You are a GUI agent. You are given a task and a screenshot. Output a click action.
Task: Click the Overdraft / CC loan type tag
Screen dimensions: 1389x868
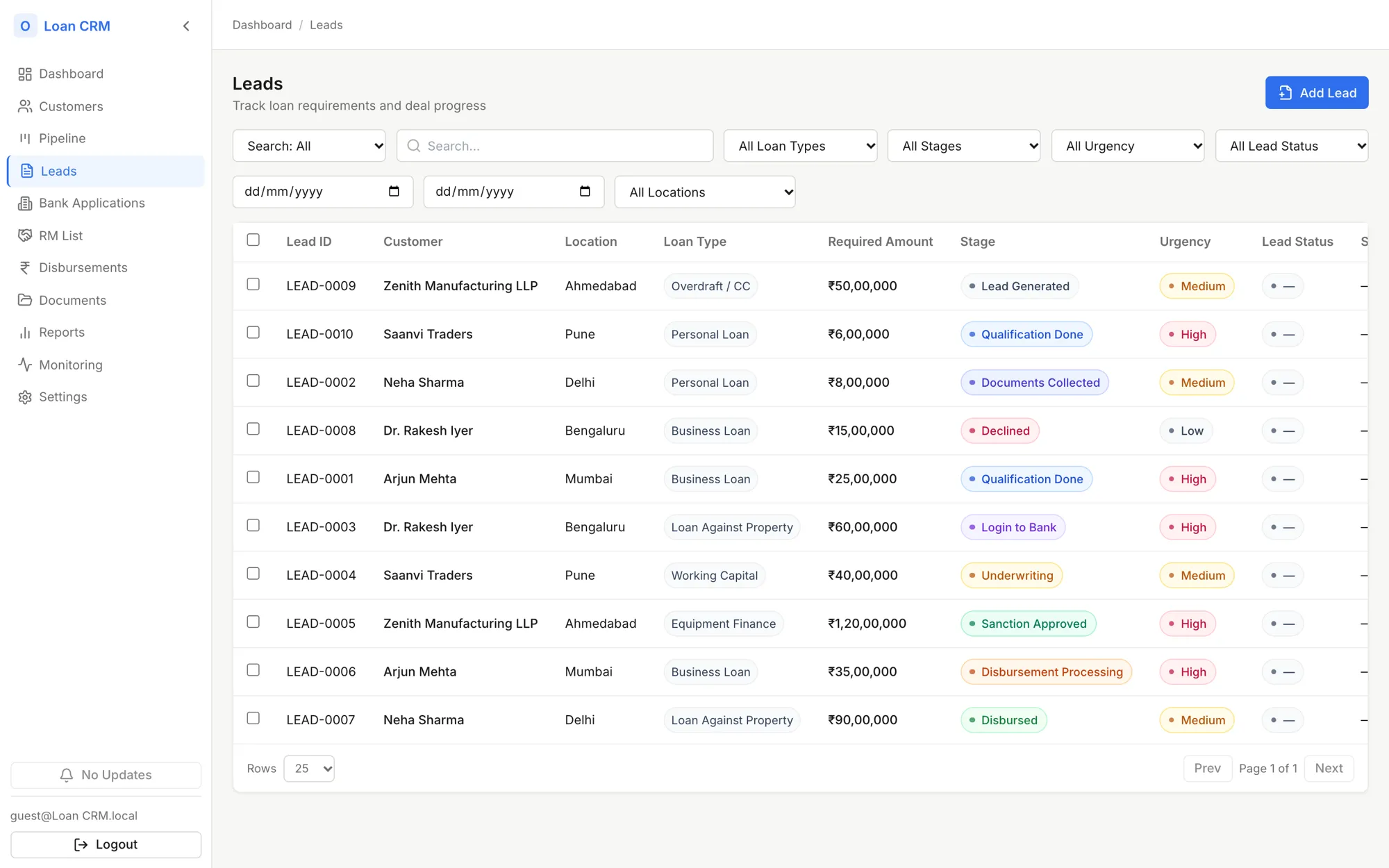pos(710,286)
